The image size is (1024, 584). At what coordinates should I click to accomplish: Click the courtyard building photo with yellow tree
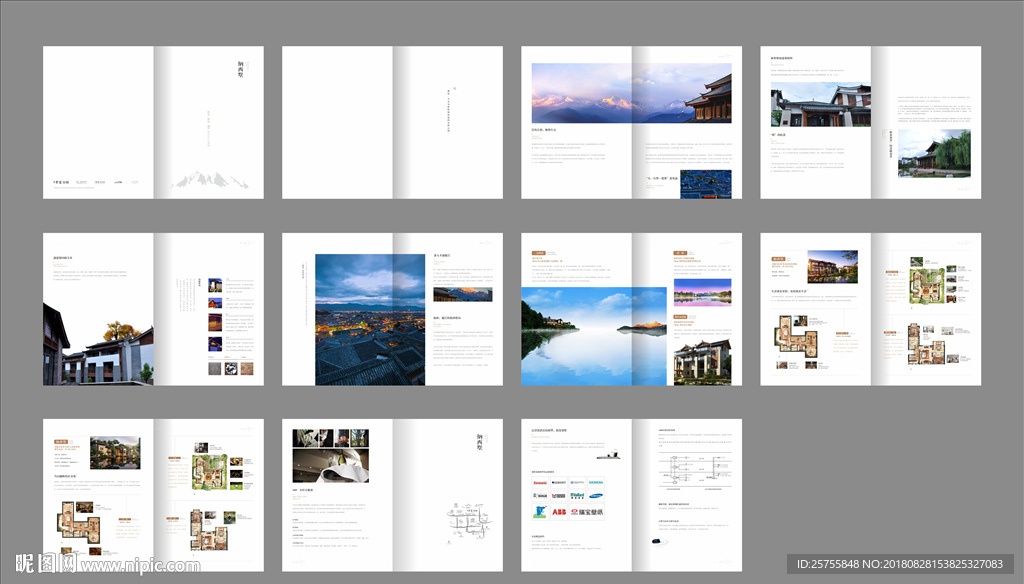(98, 344)
